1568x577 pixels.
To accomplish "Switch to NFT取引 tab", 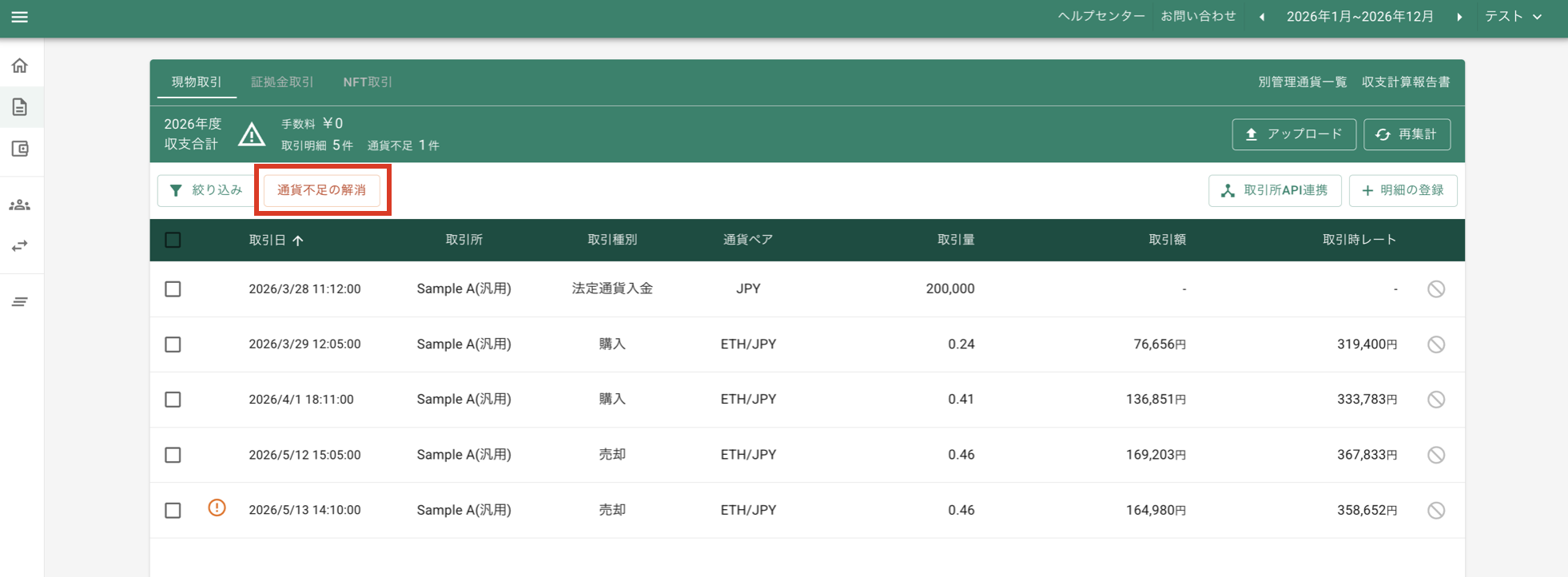I will tap(368, 82).
